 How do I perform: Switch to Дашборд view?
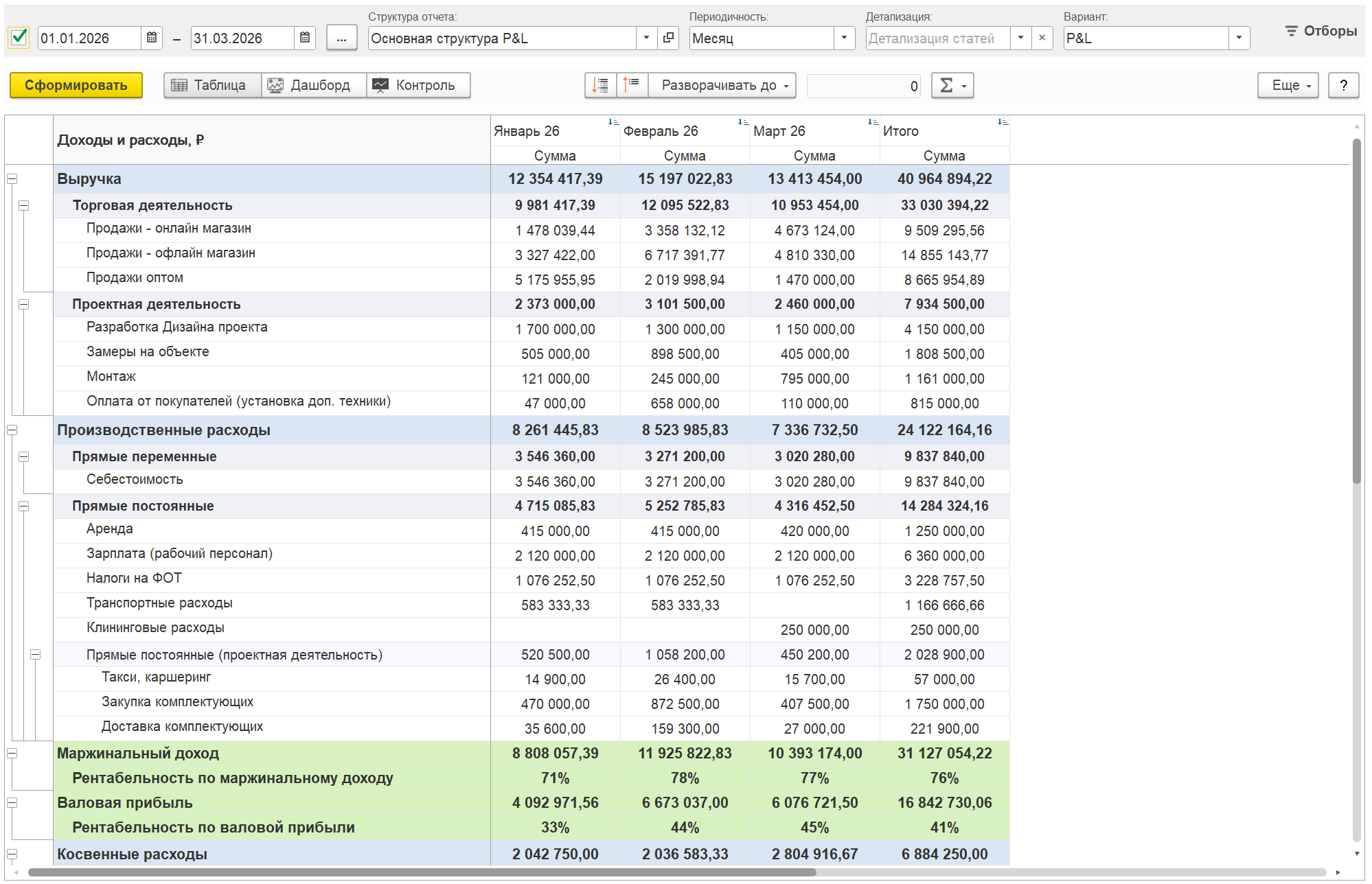314,85
